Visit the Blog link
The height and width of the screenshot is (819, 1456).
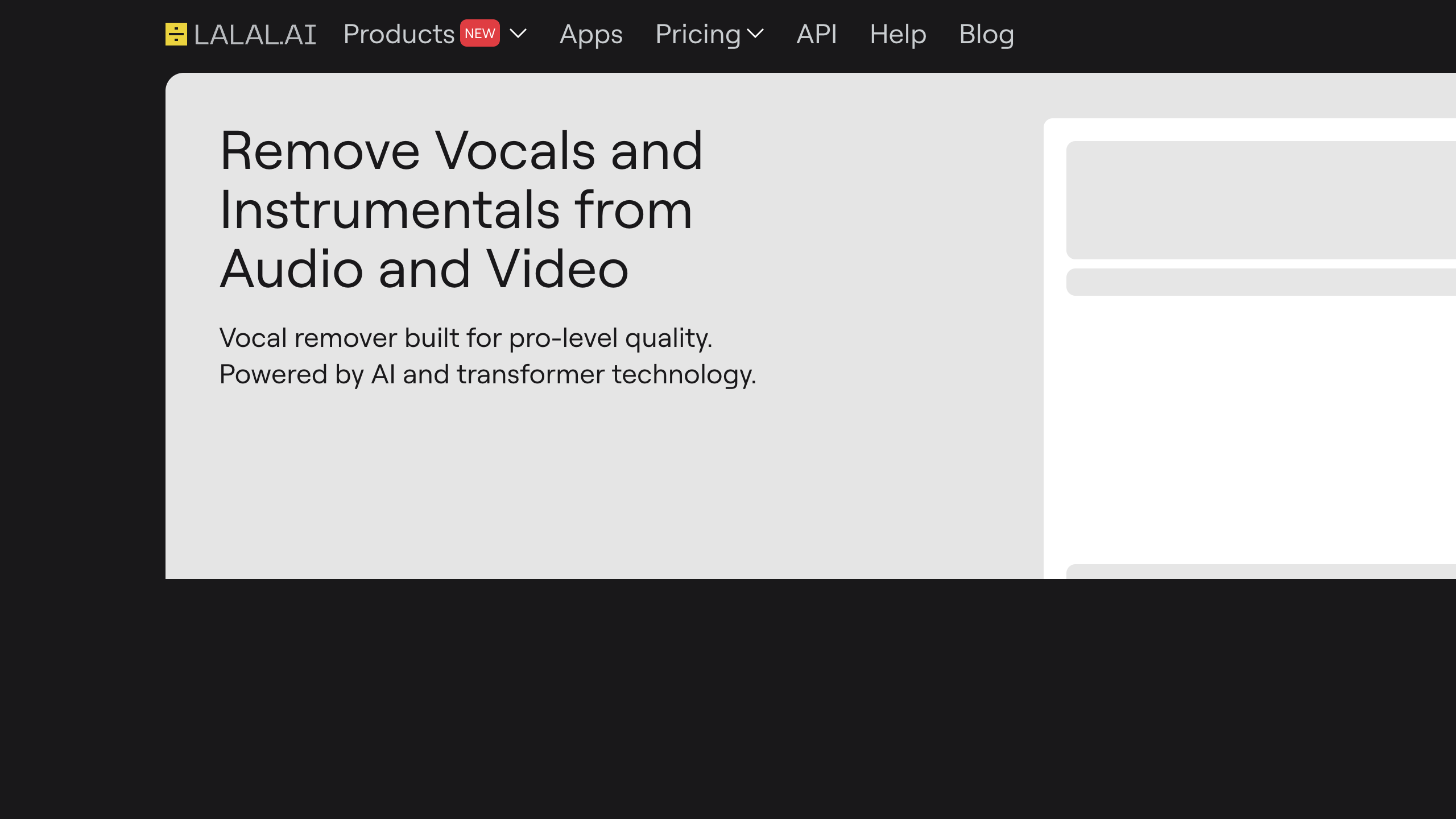(x=987, y=35)
